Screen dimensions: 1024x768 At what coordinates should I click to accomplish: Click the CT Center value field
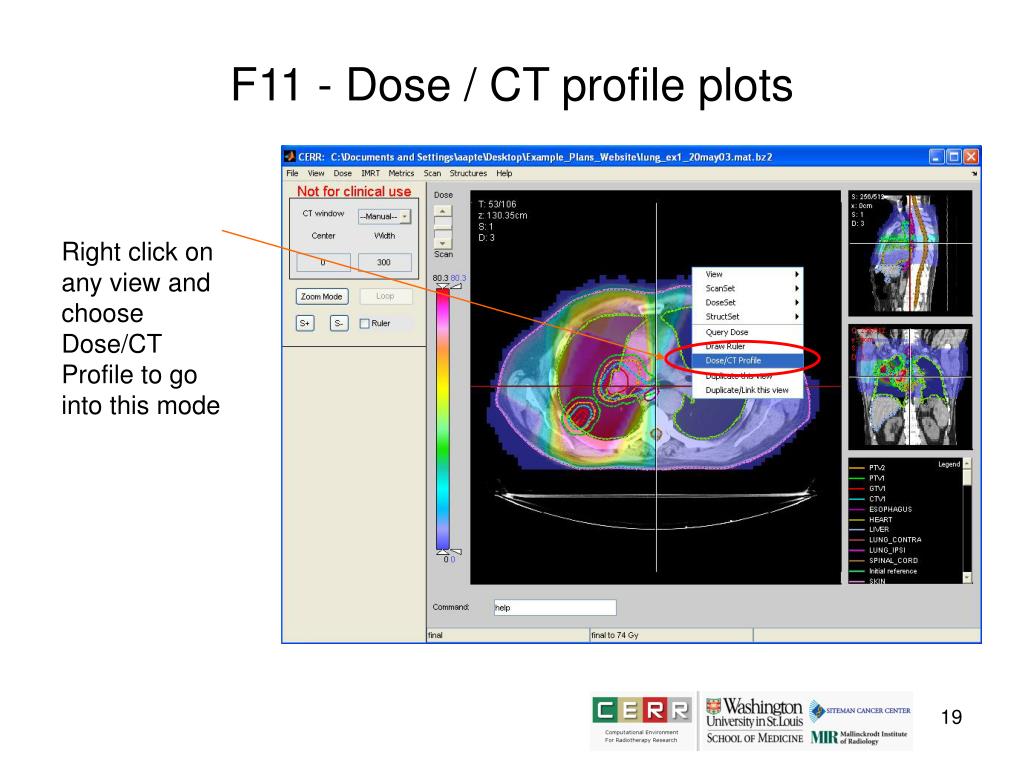coord(323,263)
